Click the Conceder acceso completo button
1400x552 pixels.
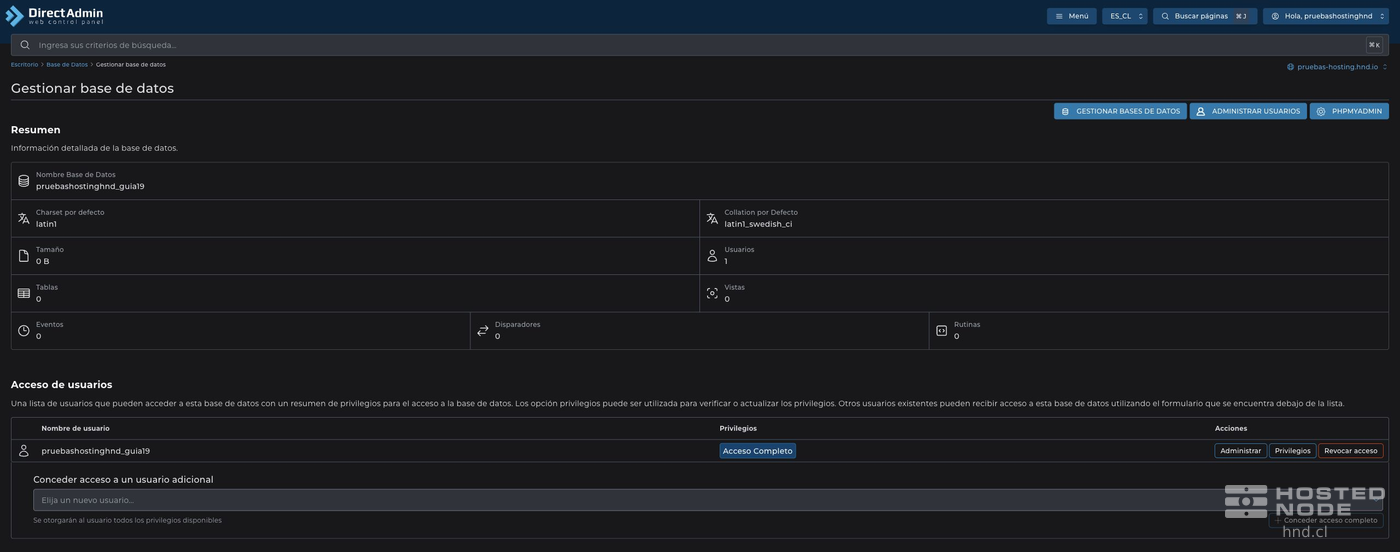pyautogui.click(x=1326, y=520)
